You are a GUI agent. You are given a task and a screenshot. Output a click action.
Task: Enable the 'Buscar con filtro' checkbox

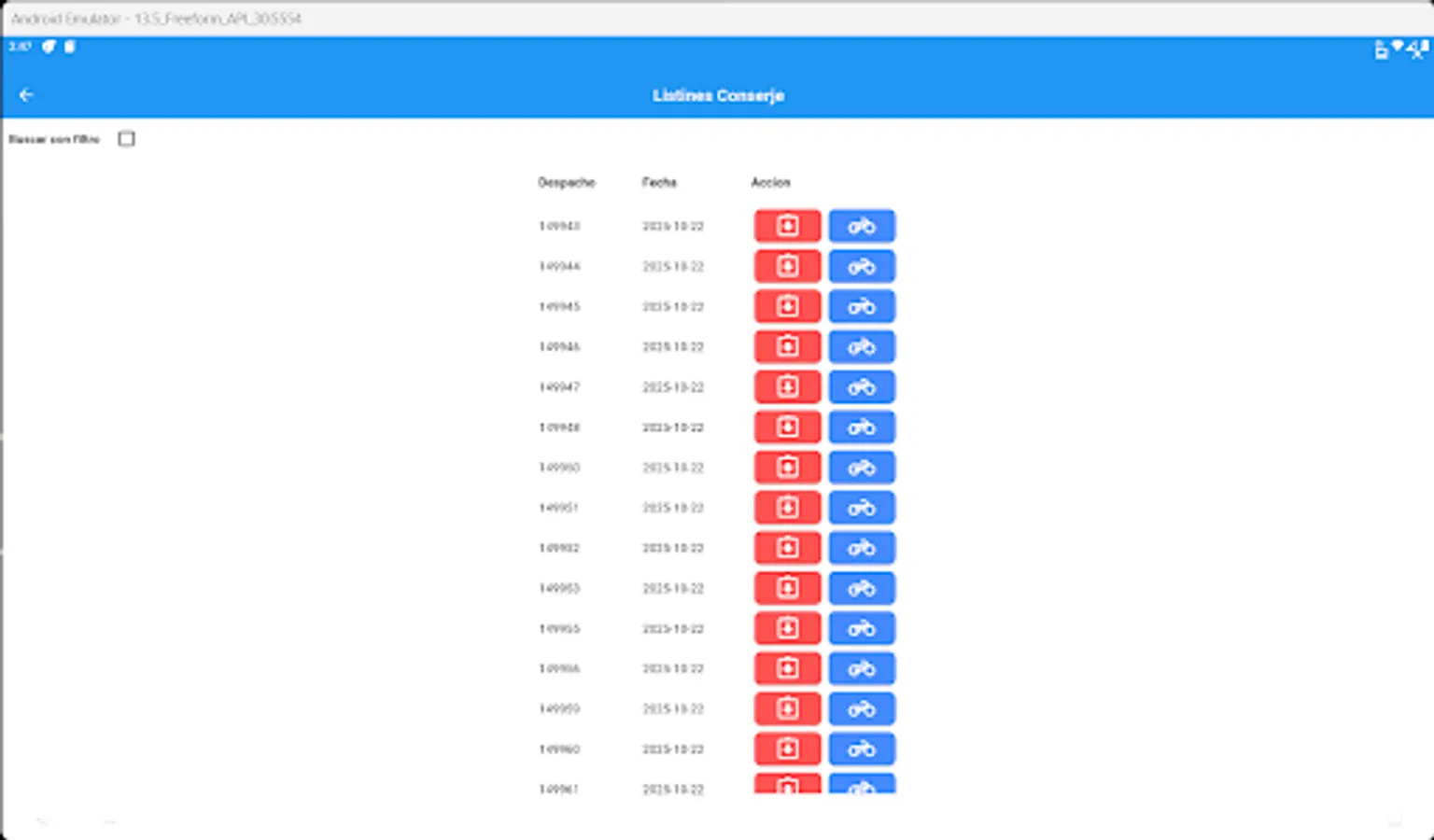[126, 138]
